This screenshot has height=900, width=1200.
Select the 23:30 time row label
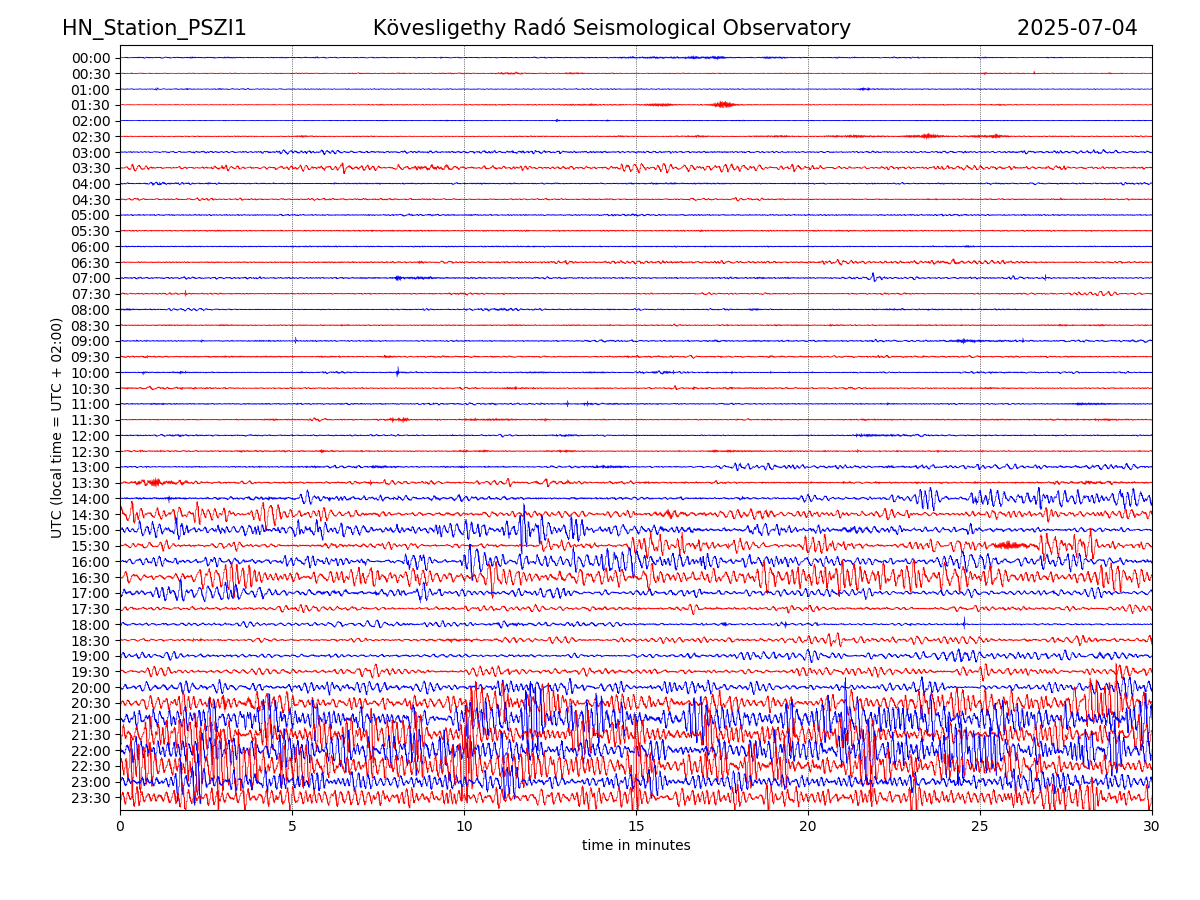pyautogui.click(x=91, y=798)
